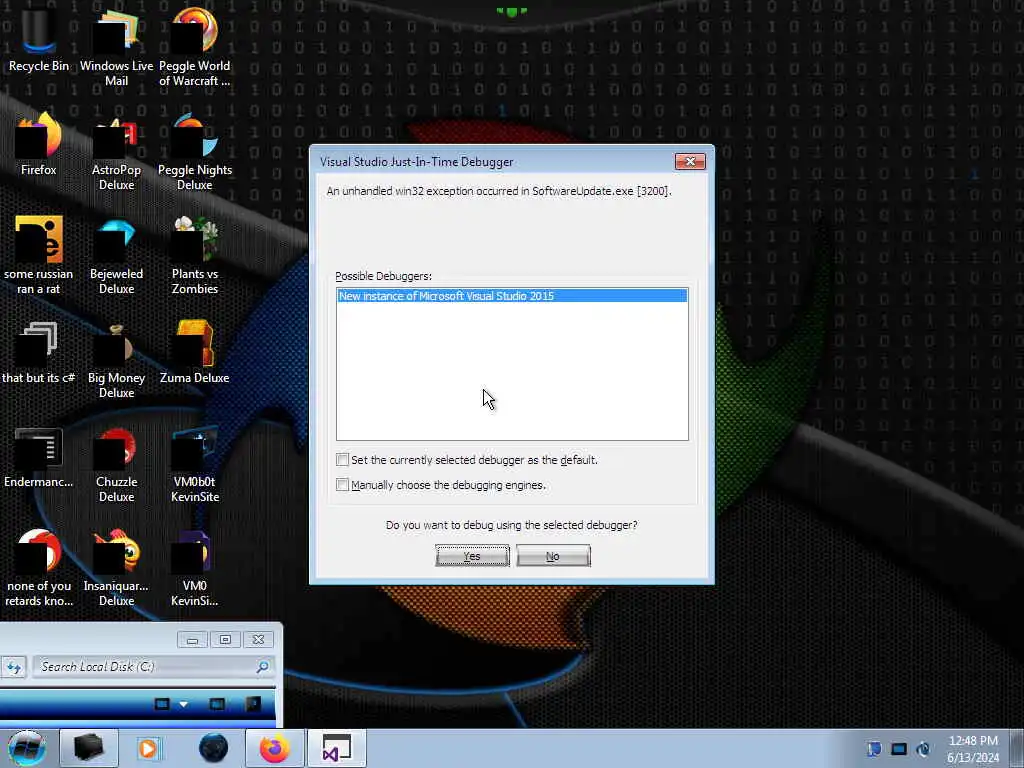Click Yes to debug with selected debugger

(472, 556)
